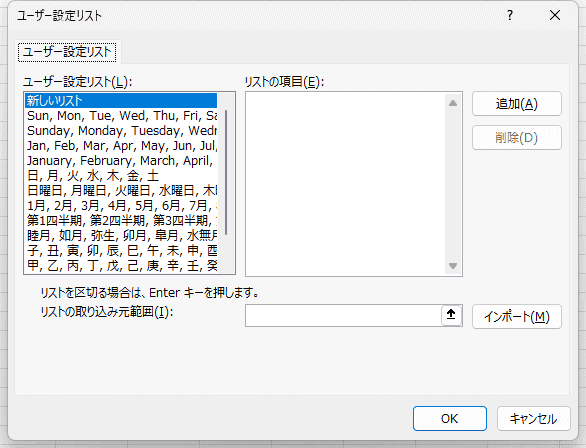Click scroll up arrow in list items box

[x=453, y=103]
